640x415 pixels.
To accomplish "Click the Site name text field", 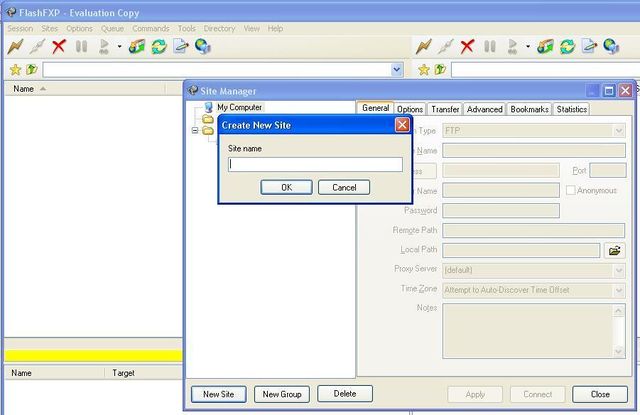I will click(x=315, y=165).
